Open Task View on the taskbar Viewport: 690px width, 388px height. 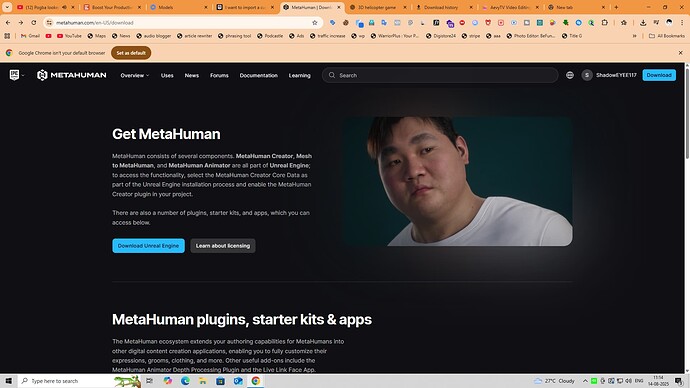tap(150, 381)
